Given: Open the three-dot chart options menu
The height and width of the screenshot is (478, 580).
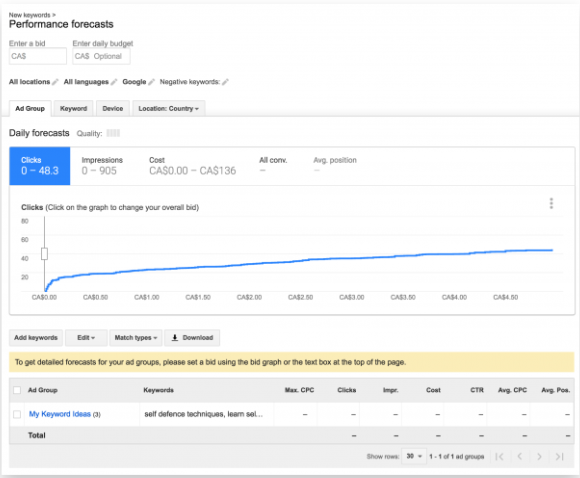Looking at the screenshot, I should 551,203.
